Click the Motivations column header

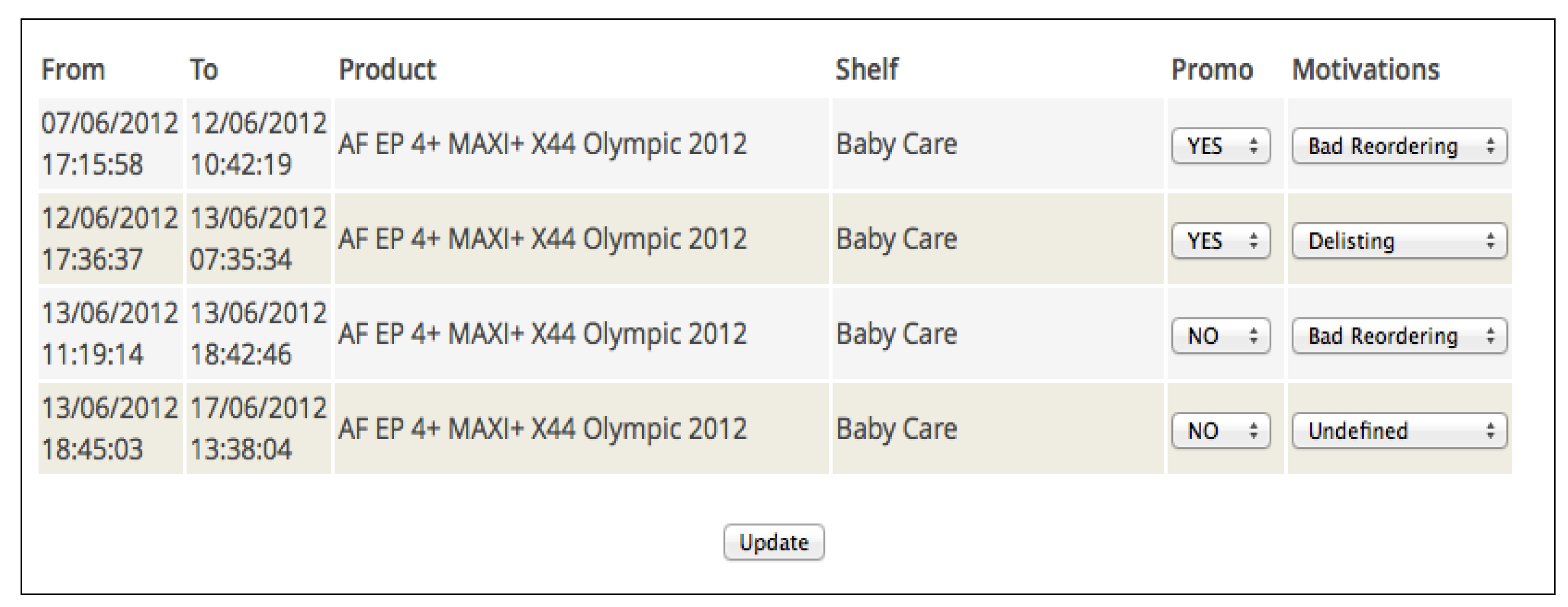[1366, 69]
